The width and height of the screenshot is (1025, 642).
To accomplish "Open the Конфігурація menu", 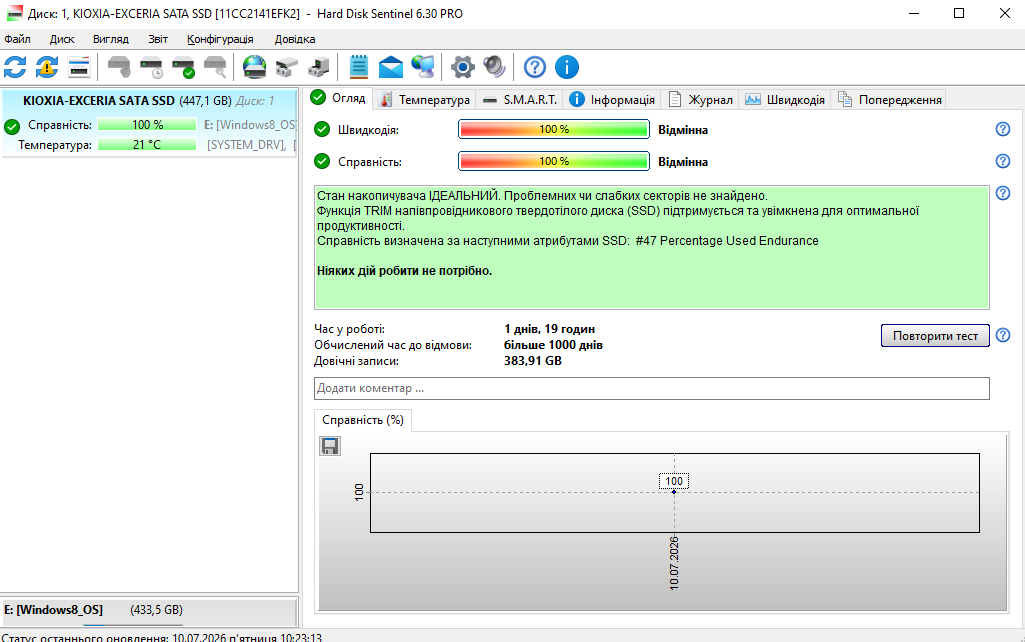I will [220, 39].
